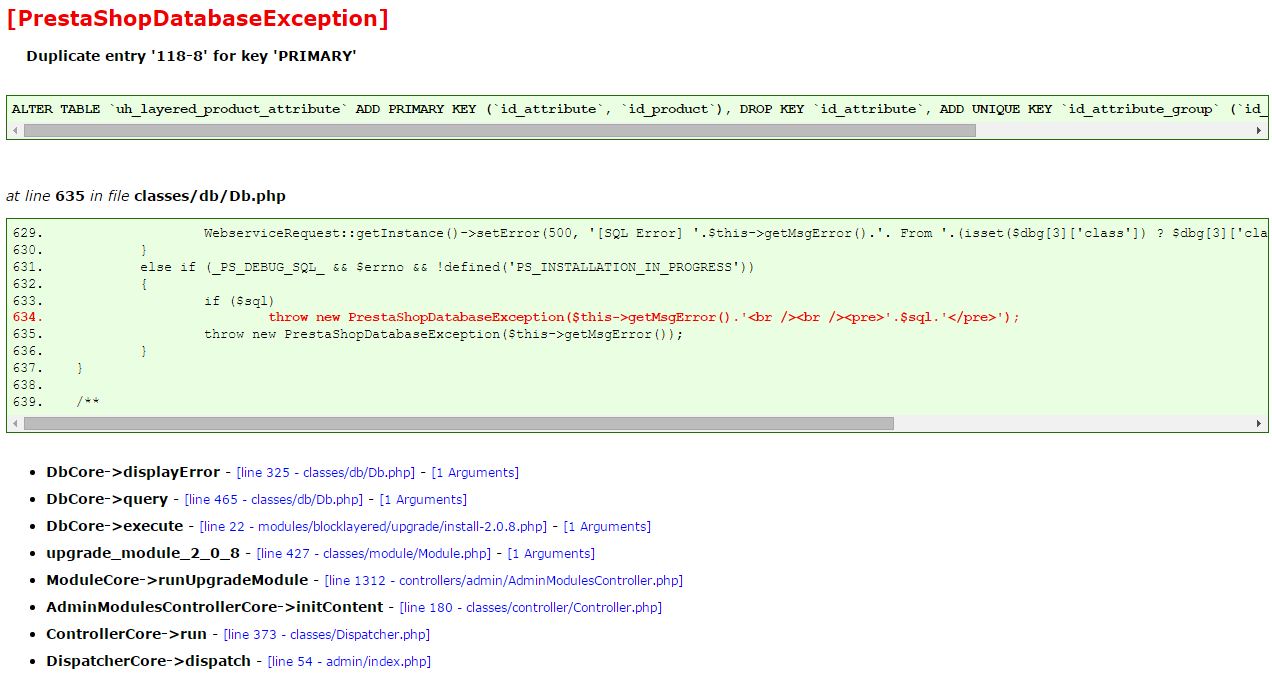Click code line 631 with _PS_DEBUG_SQL_
Viewport: 1272px width, 684px height.
(x=447, y=267)
